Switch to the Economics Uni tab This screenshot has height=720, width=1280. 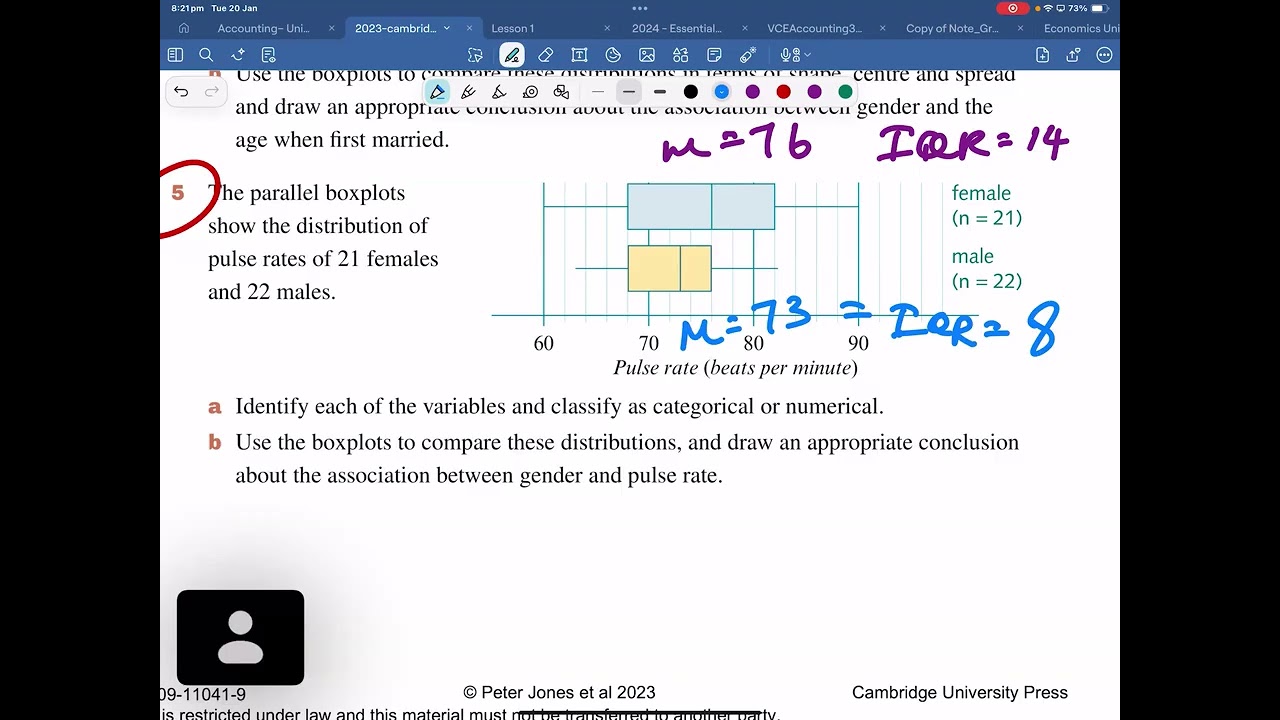point(1081,28)
